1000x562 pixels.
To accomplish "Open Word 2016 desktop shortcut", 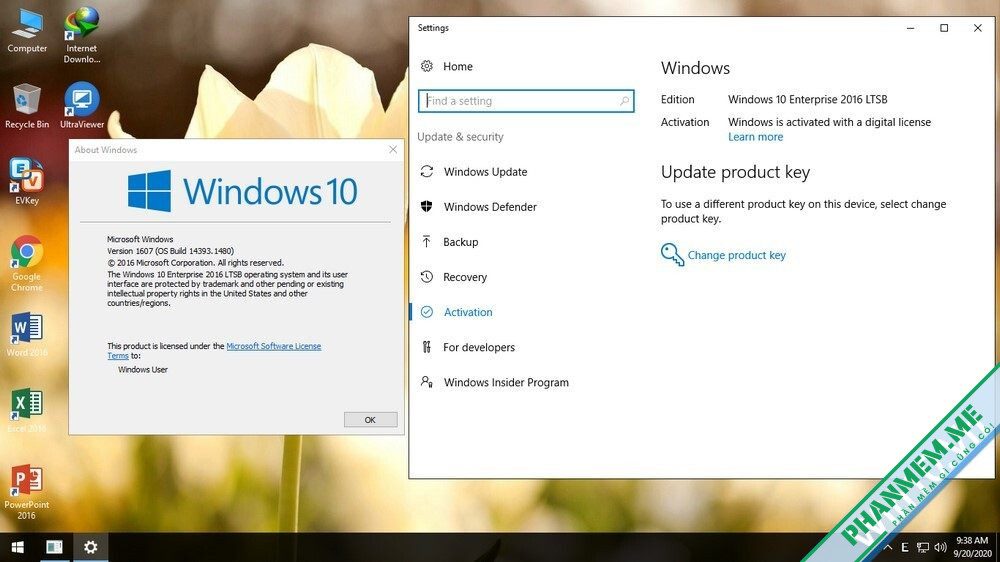I will coord(27,334).
